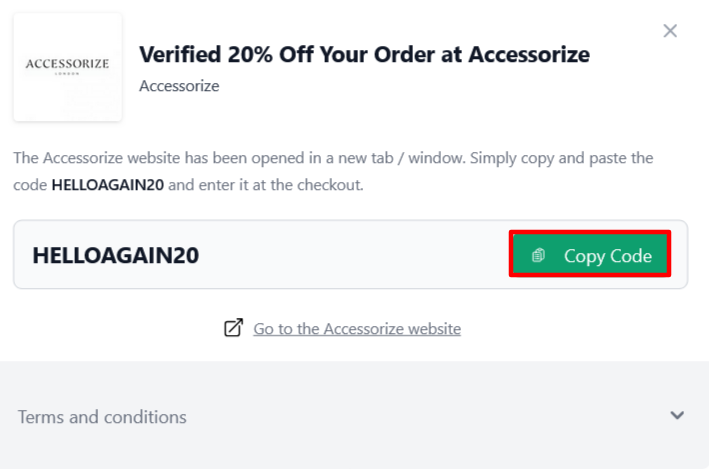Click the Accessorize brand name under the heading
The image size is (709, 469).
click(179, 86)
